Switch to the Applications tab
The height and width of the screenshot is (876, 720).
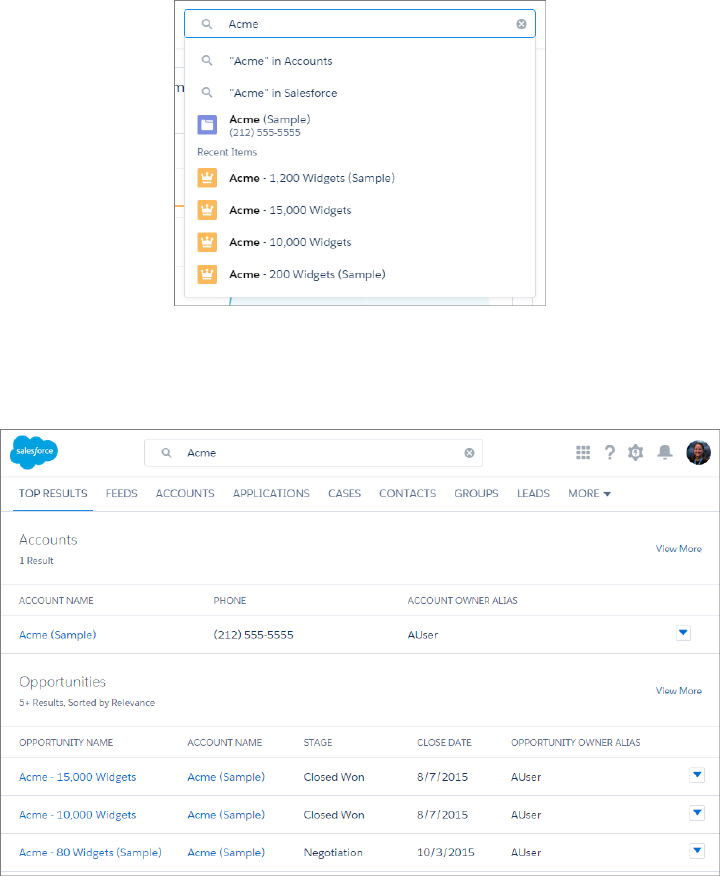pos(271,493)
